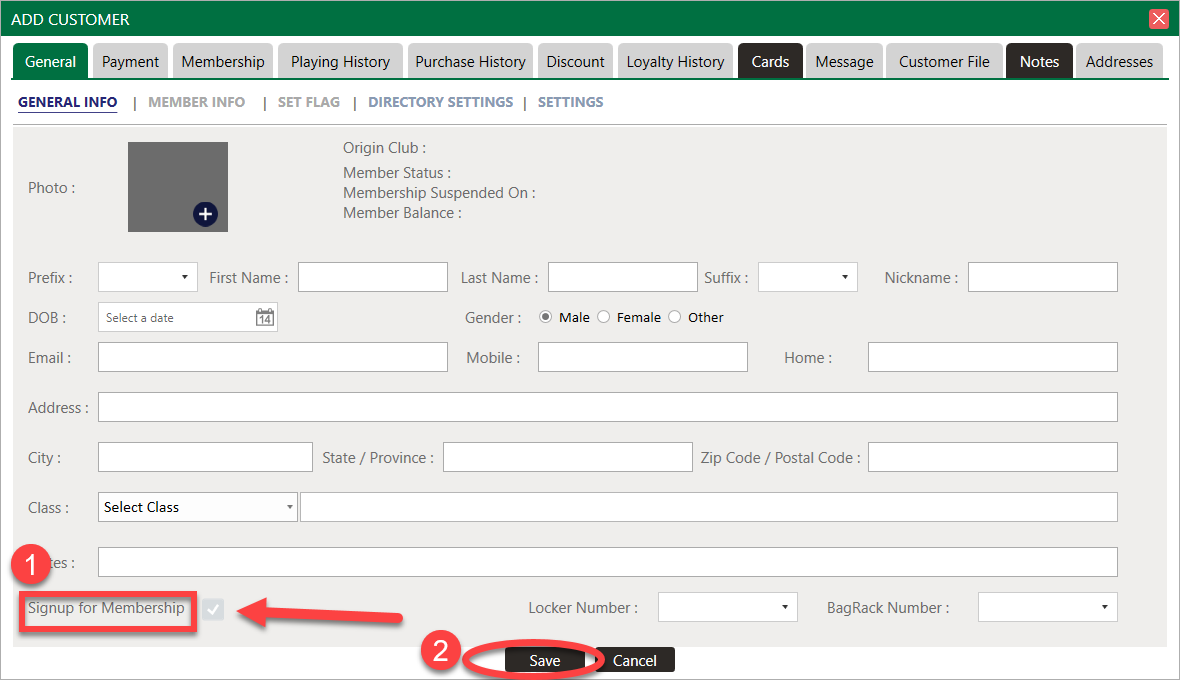Go to the Membership tab
The width and height of the screenshot is (1180, 680).
(223, 62)
